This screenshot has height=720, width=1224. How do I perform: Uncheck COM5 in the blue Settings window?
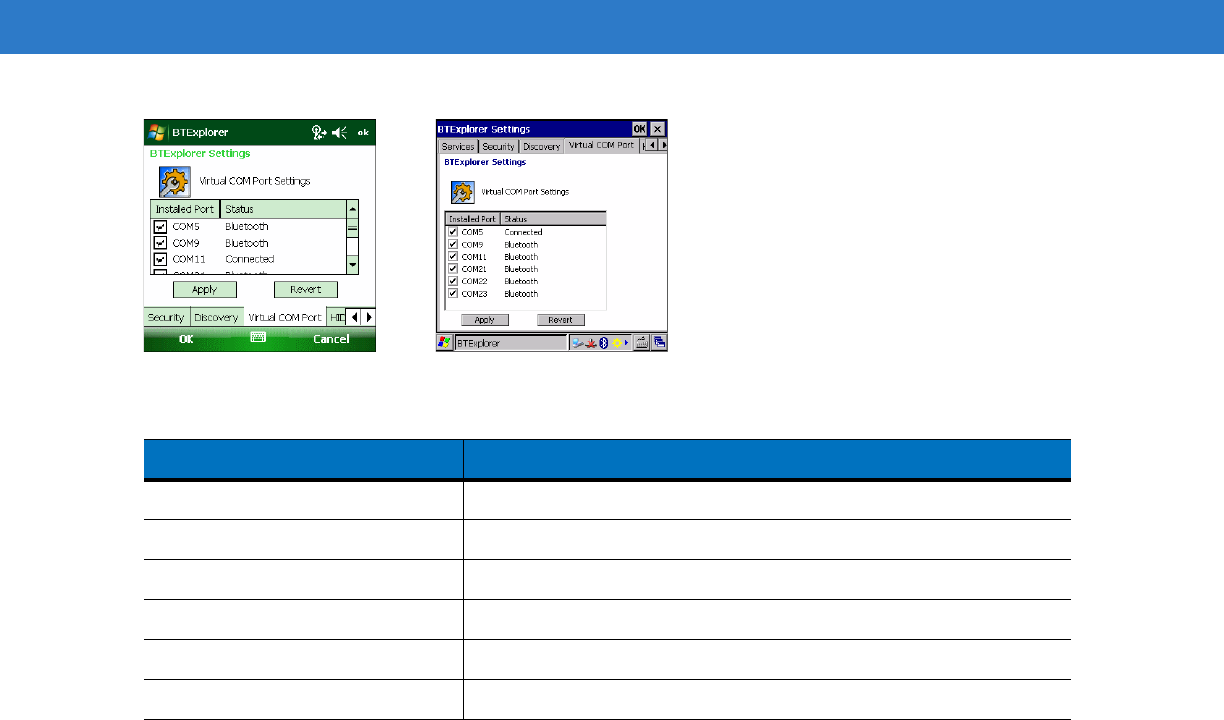click(453, 232)
